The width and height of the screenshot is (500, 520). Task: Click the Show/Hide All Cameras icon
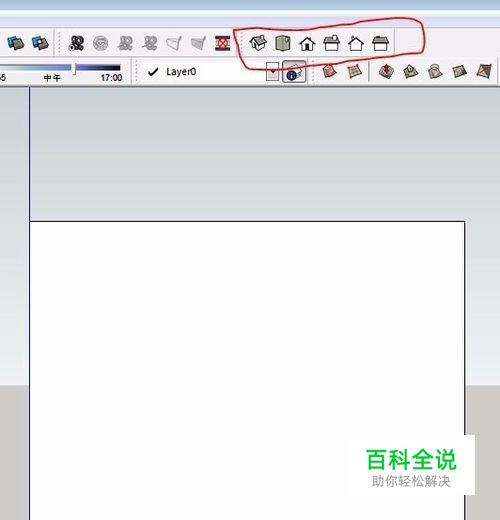click(x=150, y=43)
